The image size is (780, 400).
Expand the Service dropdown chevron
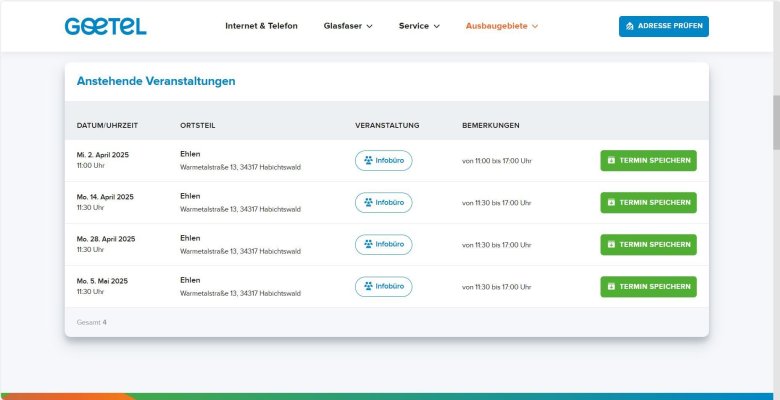click(436, 26)
